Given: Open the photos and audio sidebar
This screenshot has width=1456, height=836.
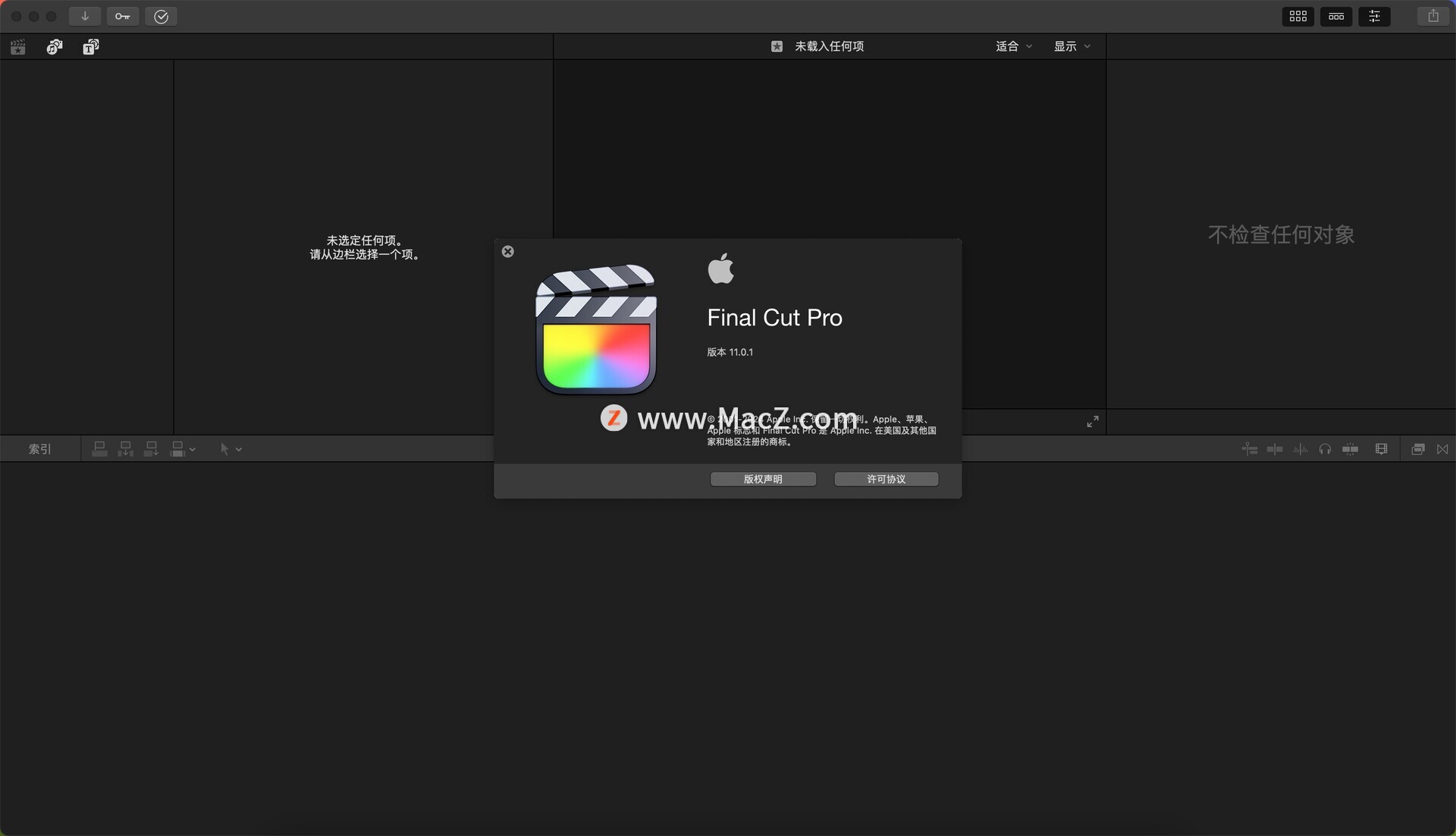Looking at the screenshot, I should pos(54,47).
